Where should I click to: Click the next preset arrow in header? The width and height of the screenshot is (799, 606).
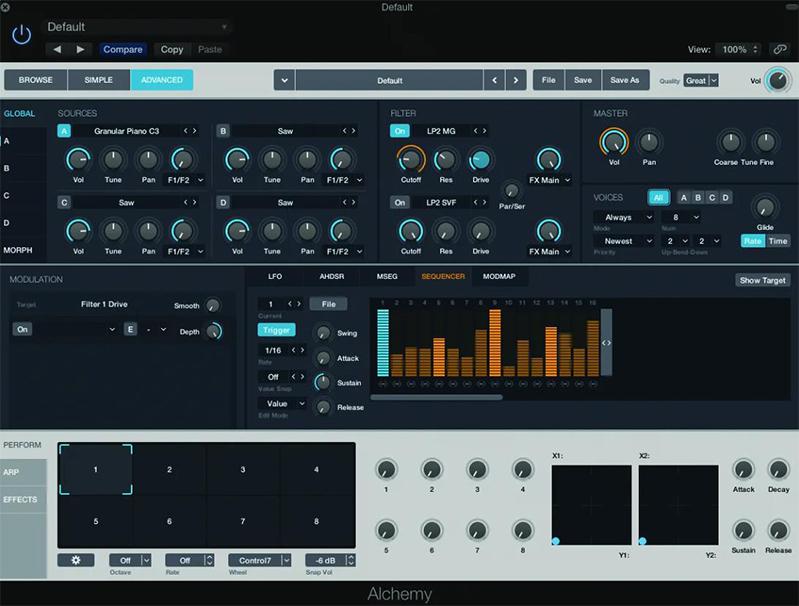80,49
